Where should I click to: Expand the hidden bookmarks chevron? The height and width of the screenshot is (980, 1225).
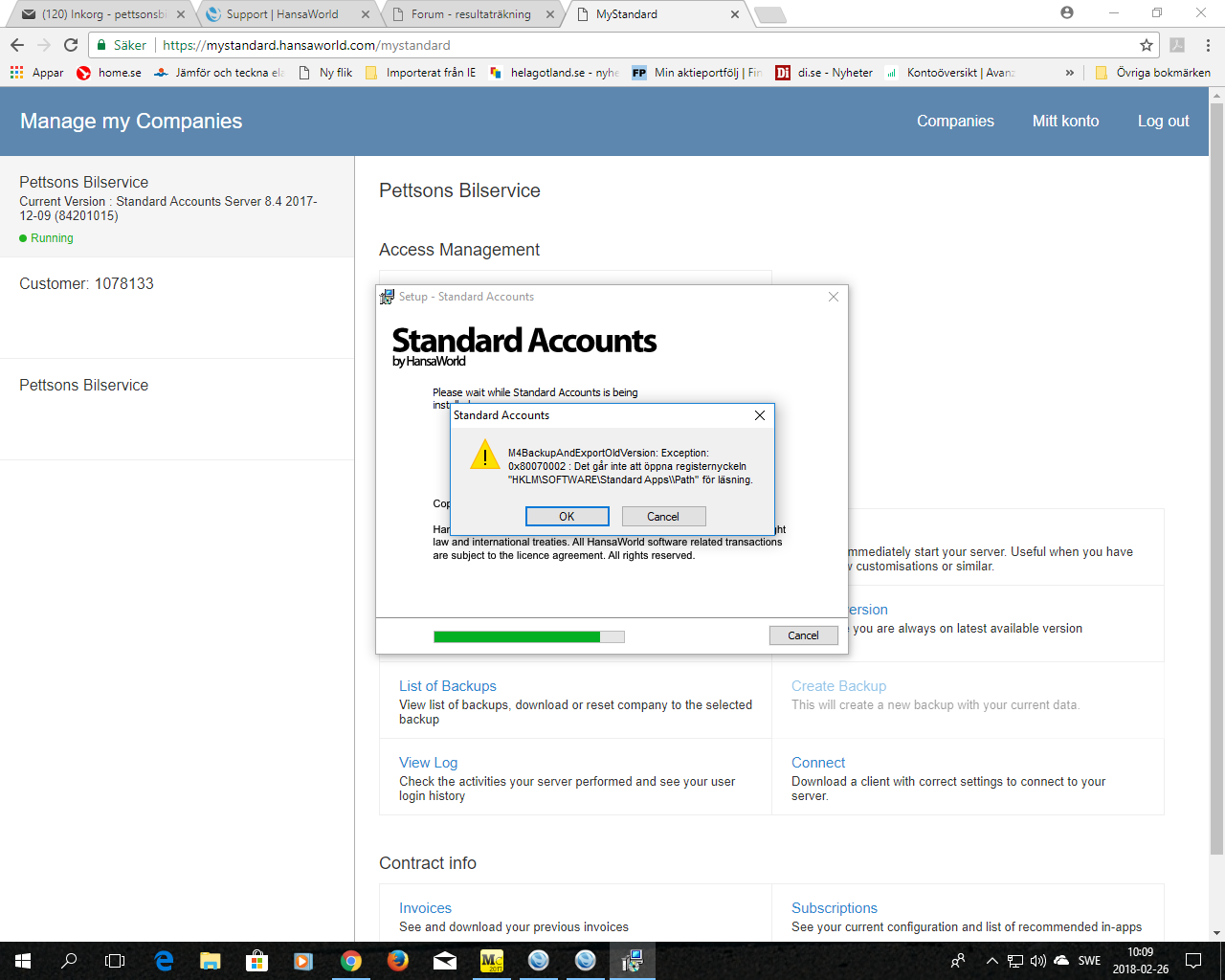(x=1070, y=73)
